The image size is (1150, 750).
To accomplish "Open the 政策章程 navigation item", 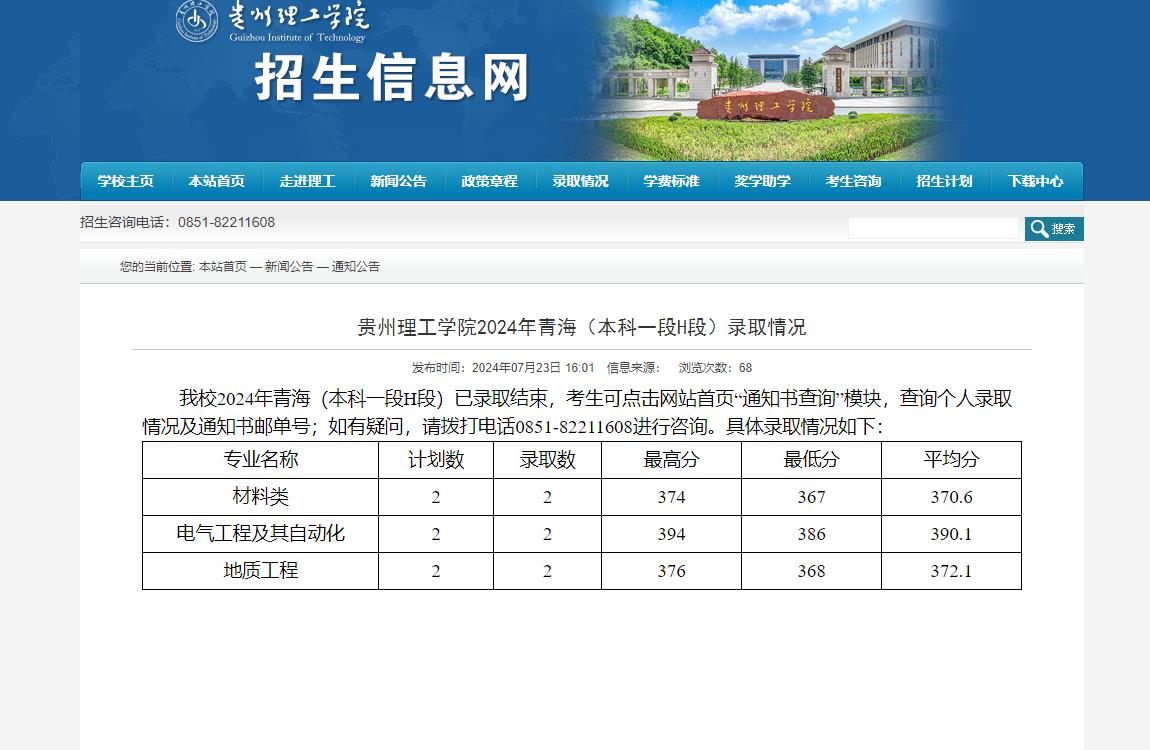I will [x=489, y=181].
